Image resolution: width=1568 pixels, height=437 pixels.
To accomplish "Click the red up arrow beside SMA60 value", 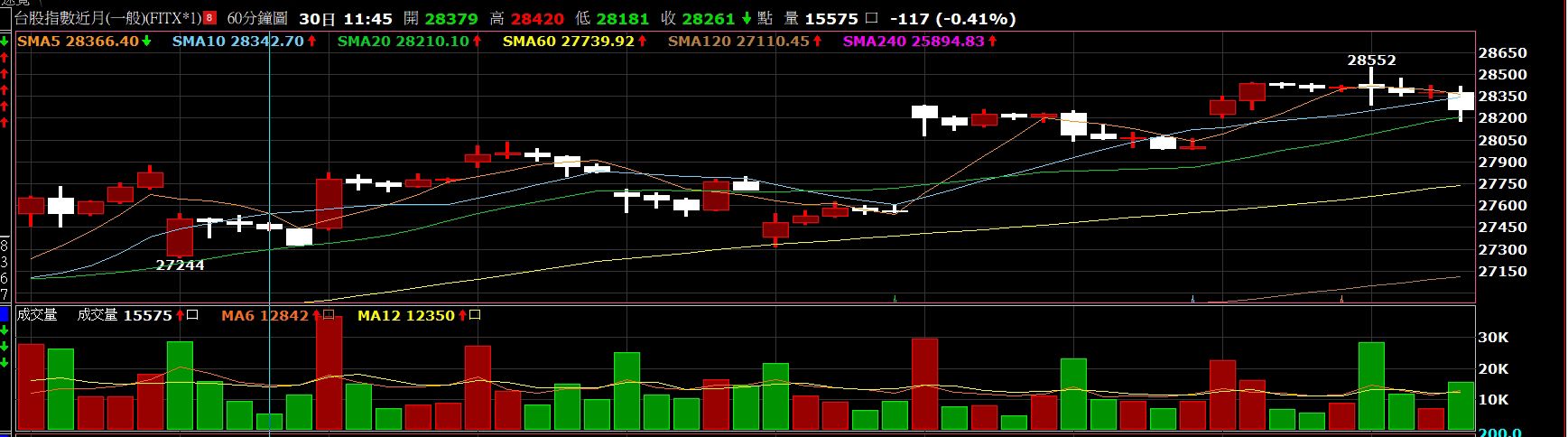I will point(642,41).
